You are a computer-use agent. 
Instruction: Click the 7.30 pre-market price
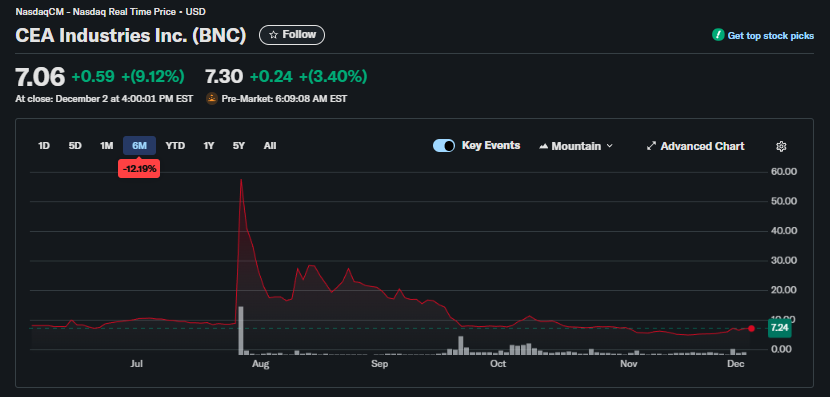224,77
